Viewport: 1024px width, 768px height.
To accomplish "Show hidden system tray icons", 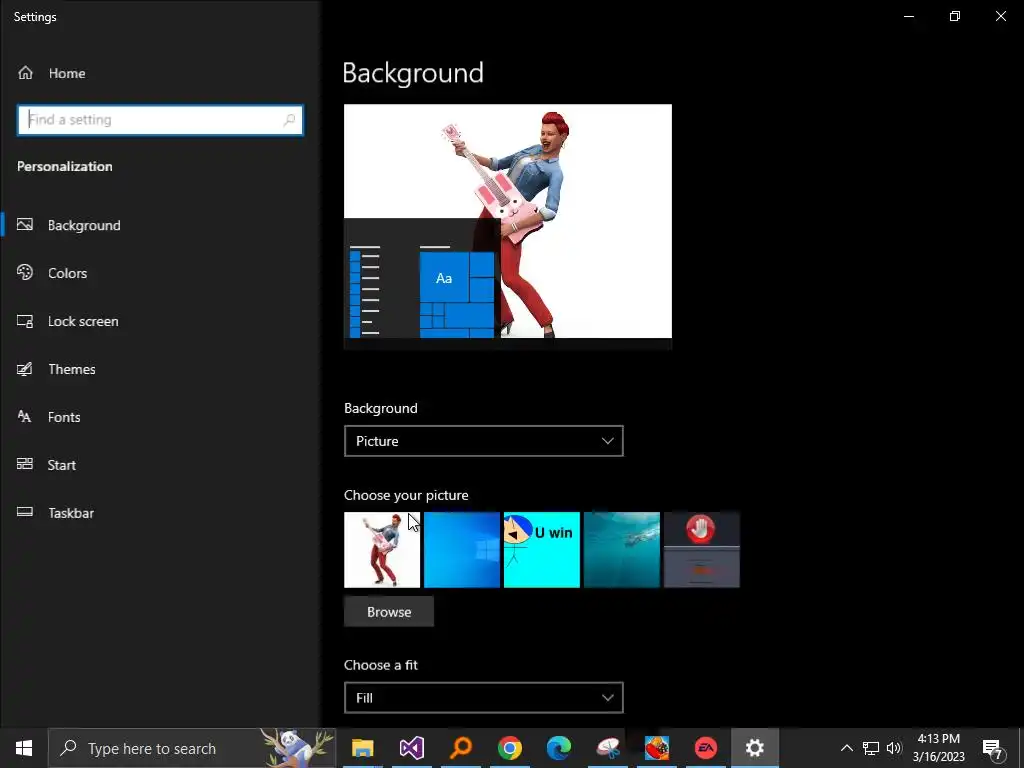I will click(846, 748).
